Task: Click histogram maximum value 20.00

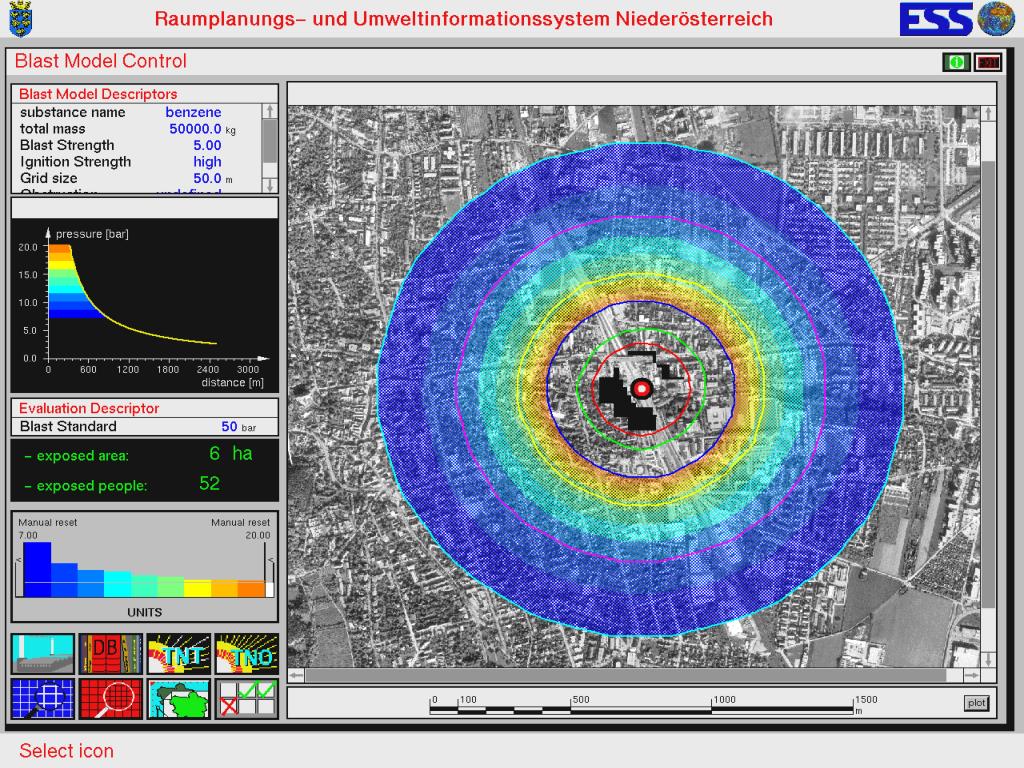Action: pos(258,536)
